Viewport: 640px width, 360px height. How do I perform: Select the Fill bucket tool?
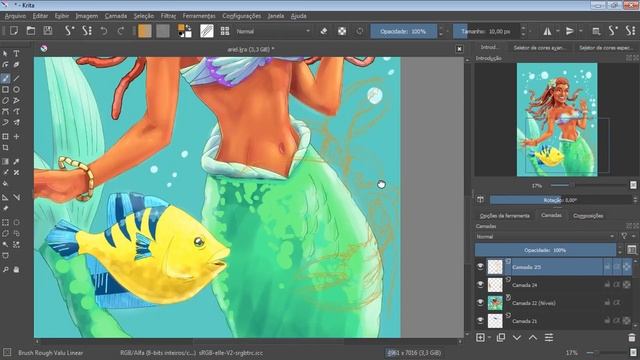(x=5, y=184)
